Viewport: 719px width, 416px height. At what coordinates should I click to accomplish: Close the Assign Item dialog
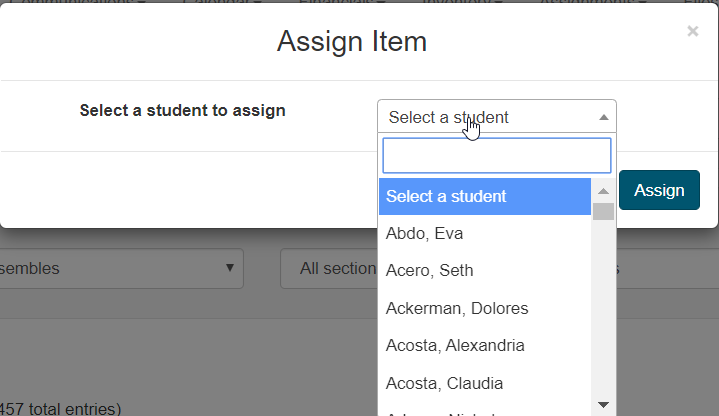[692, 31]
